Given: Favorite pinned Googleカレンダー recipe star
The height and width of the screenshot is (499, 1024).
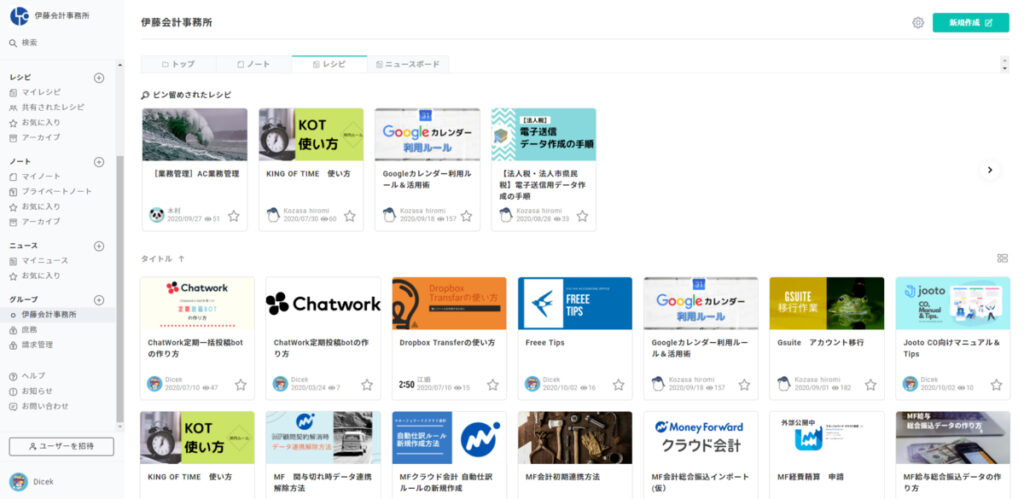Looking at the screenshot, I should click(x=466, y=216).
